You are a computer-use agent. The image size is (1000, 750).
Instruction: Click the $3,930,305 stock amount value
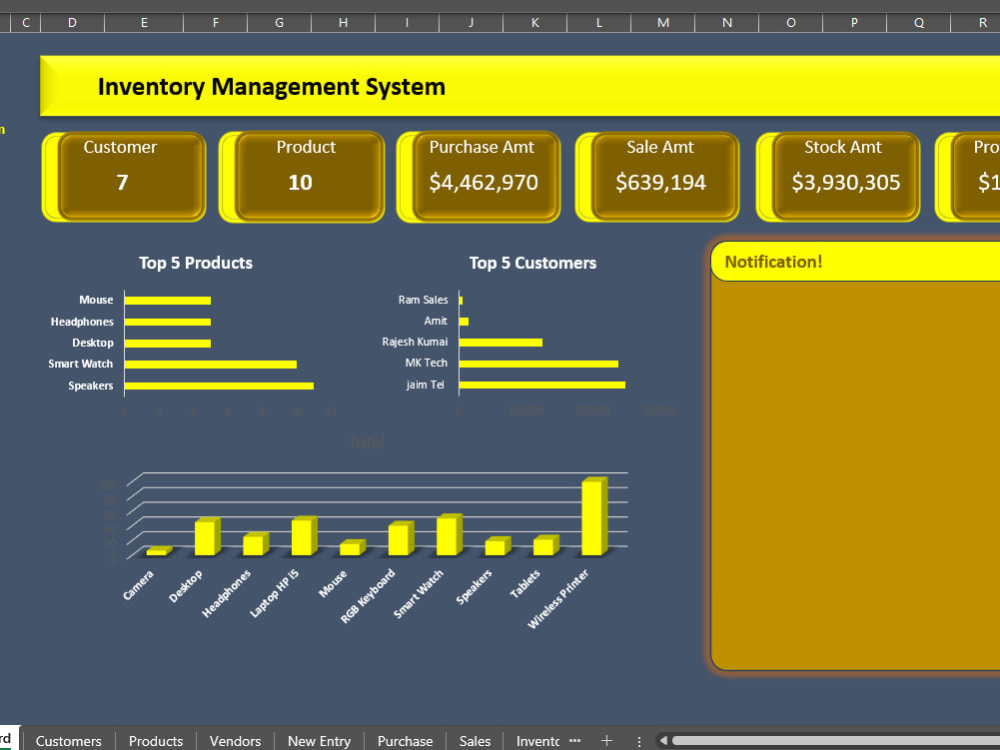click(x=846, y=183)
